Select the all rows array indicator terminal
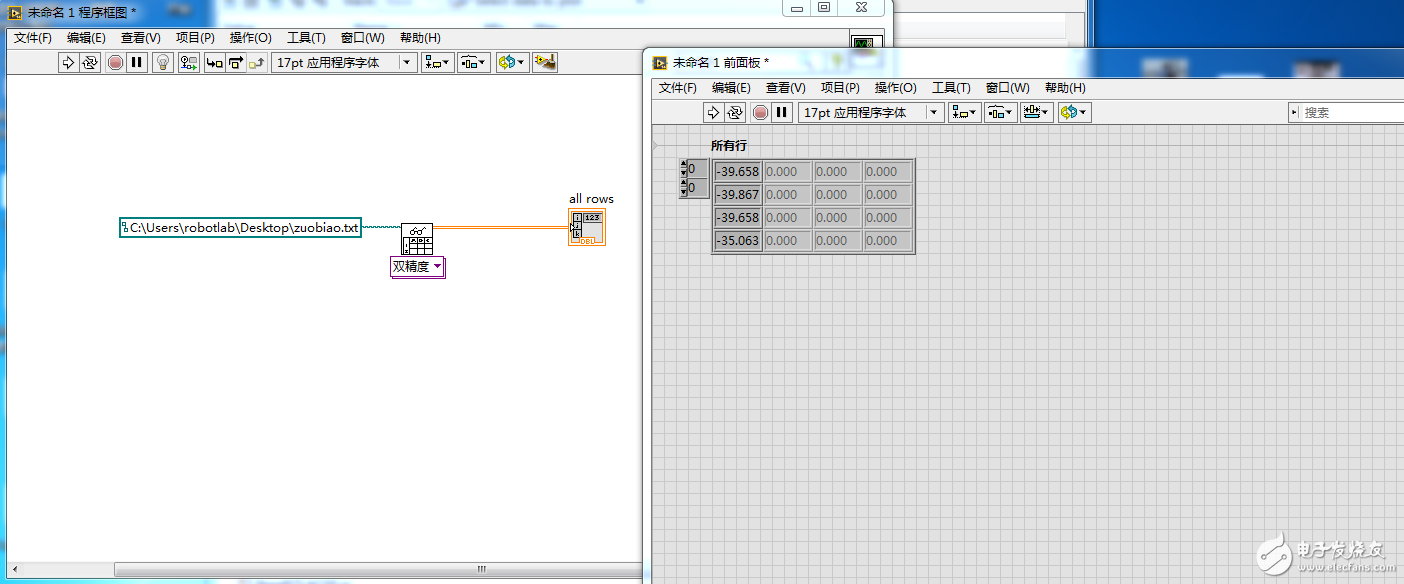This screenshot has width=1404, height=584. 587,228
